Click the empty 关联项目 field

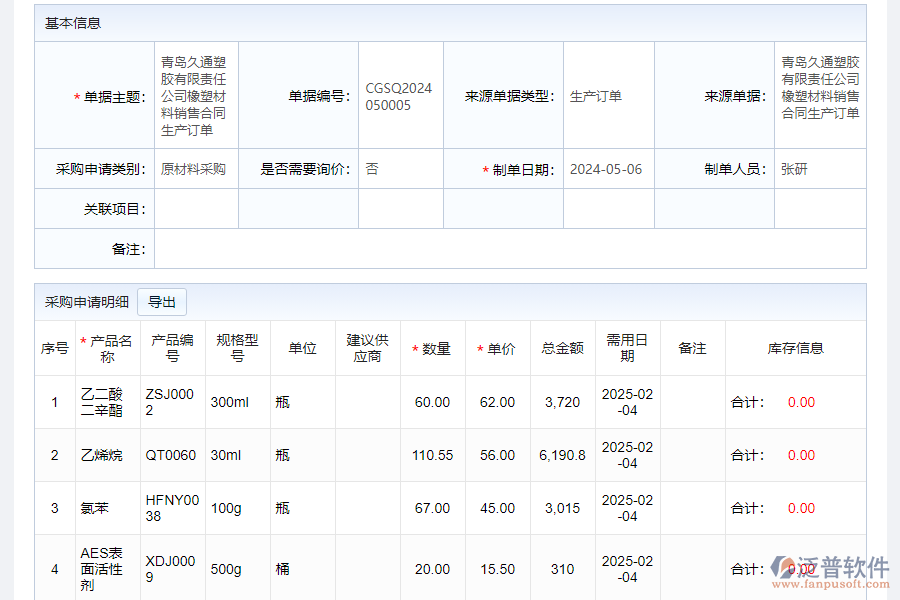pos(196,209)
